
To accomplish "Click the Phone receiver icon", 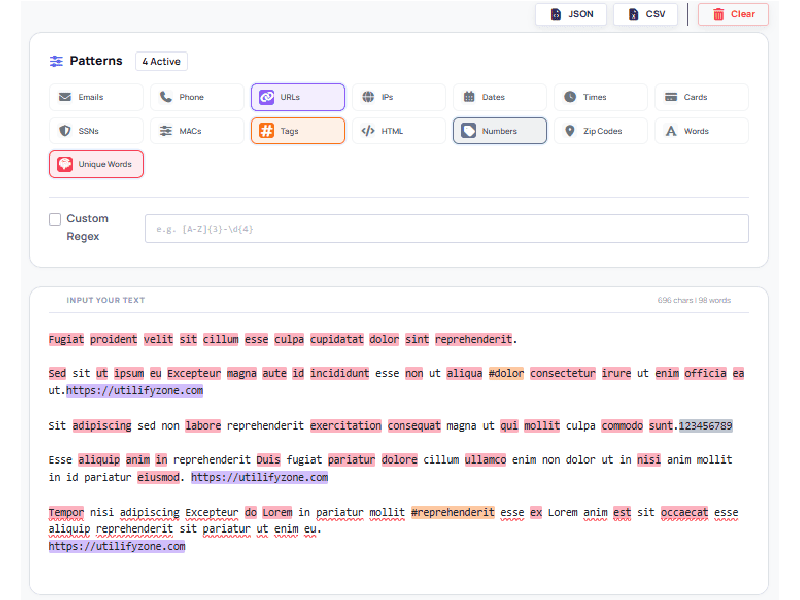I will point(165,96).
